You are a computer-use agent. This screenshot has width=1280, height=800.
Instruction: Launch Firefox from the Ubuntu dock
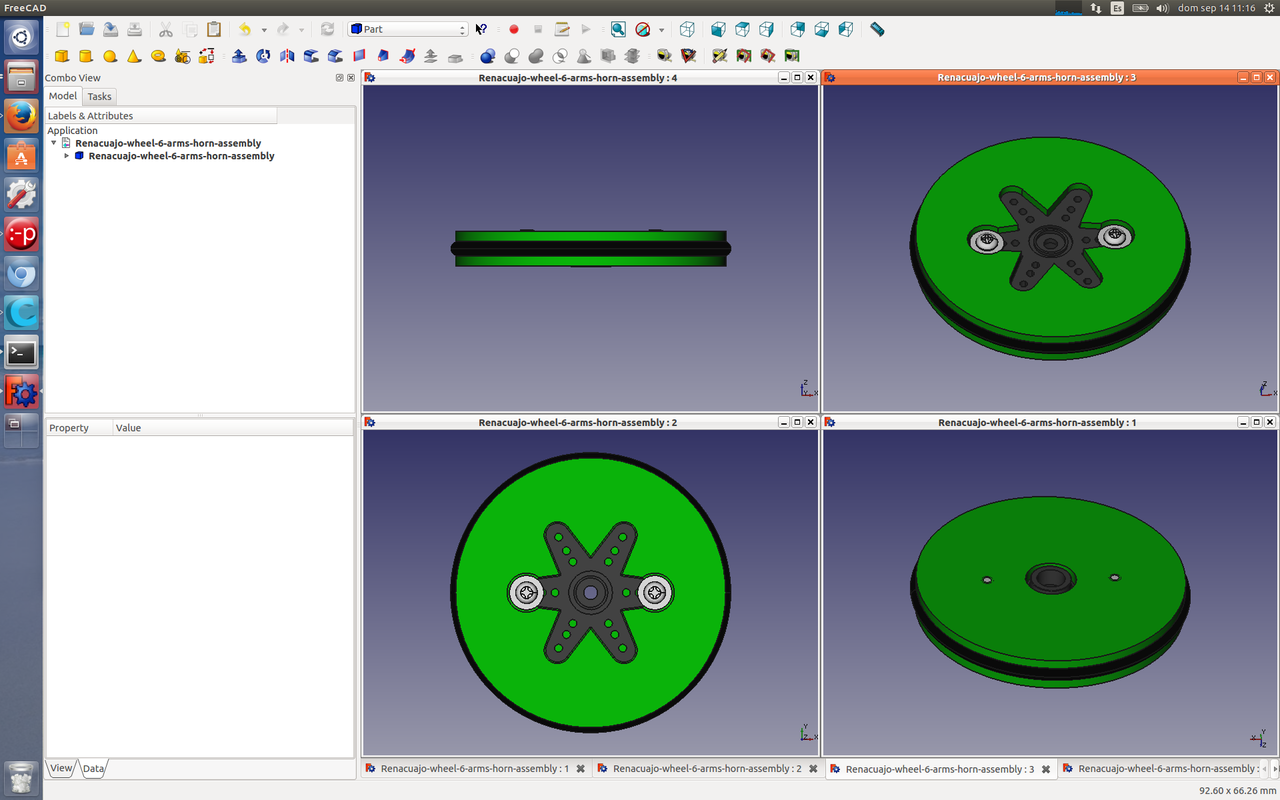click(21, 116)
